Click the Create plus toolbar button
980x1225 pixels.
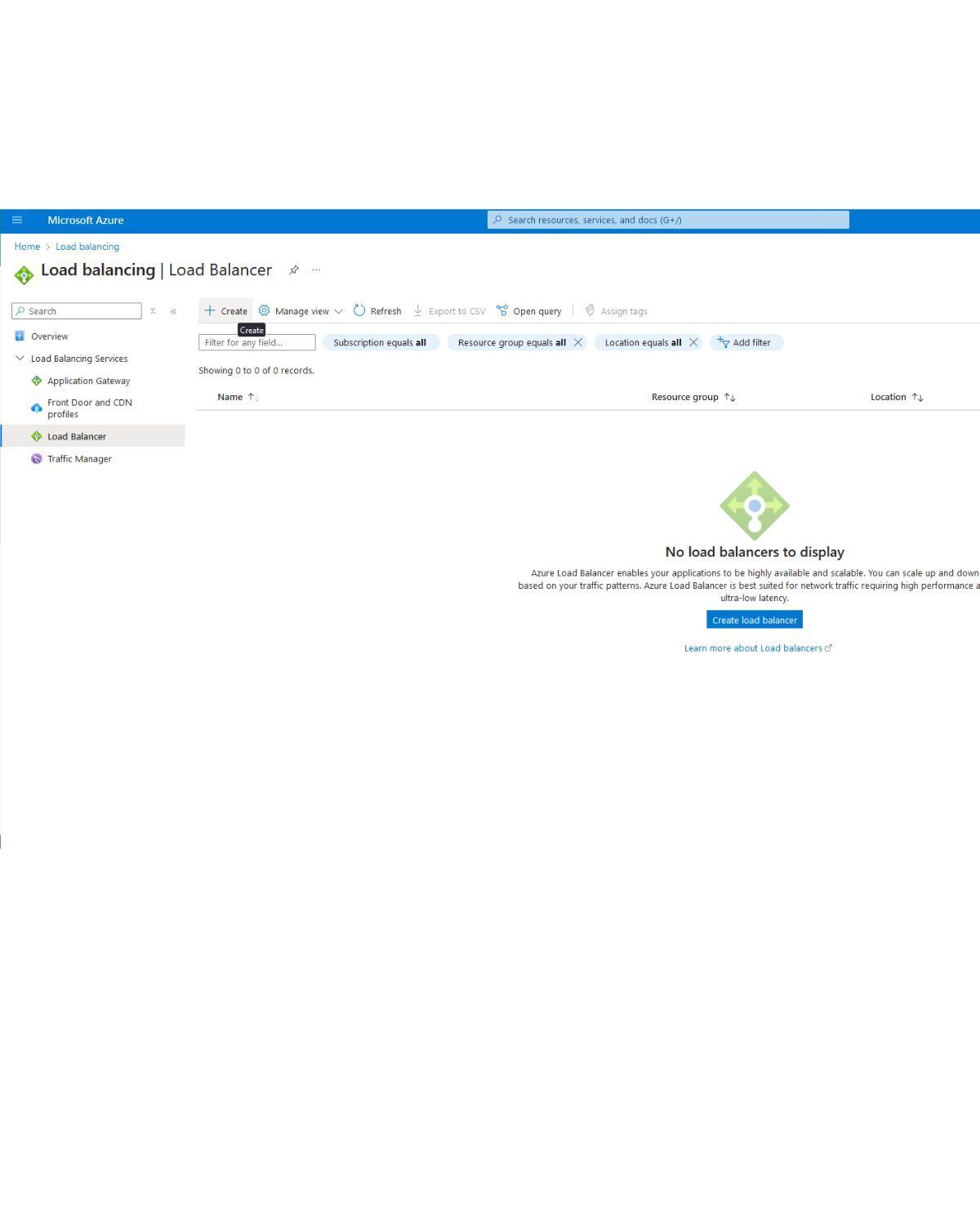click(x=226, y=311)
